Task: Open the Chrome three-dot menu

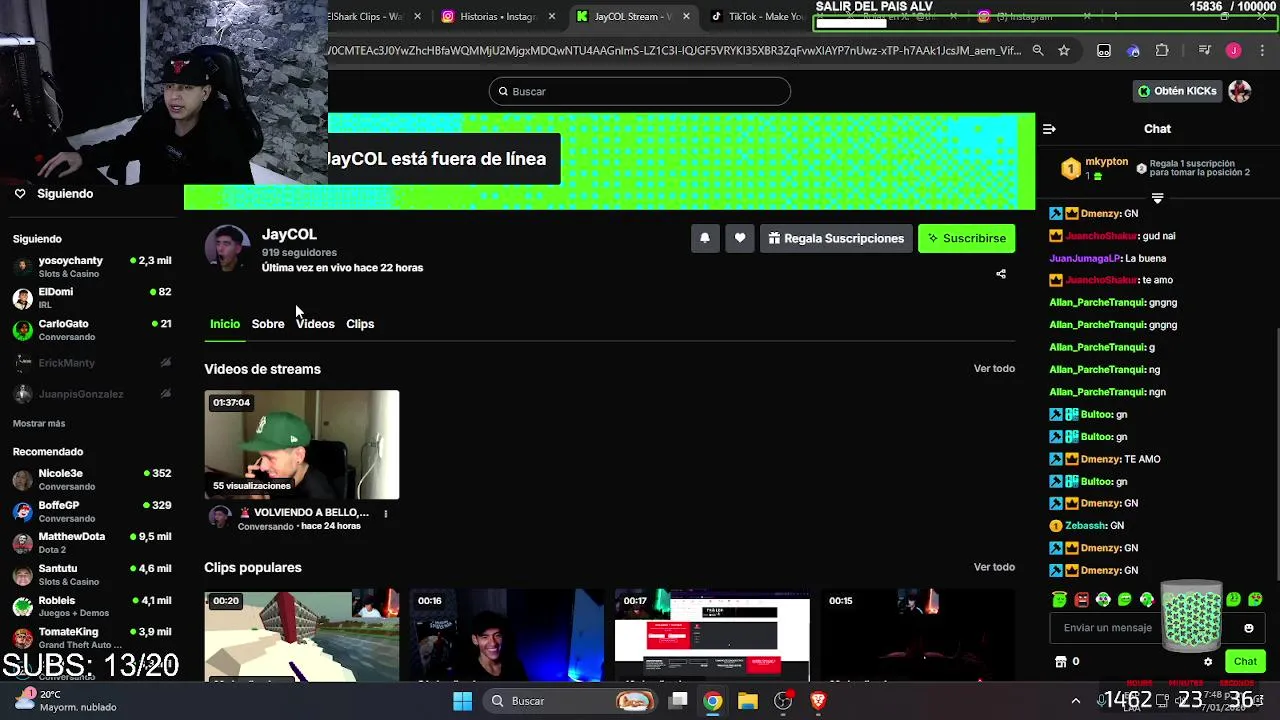Action: coord(1261,50)
